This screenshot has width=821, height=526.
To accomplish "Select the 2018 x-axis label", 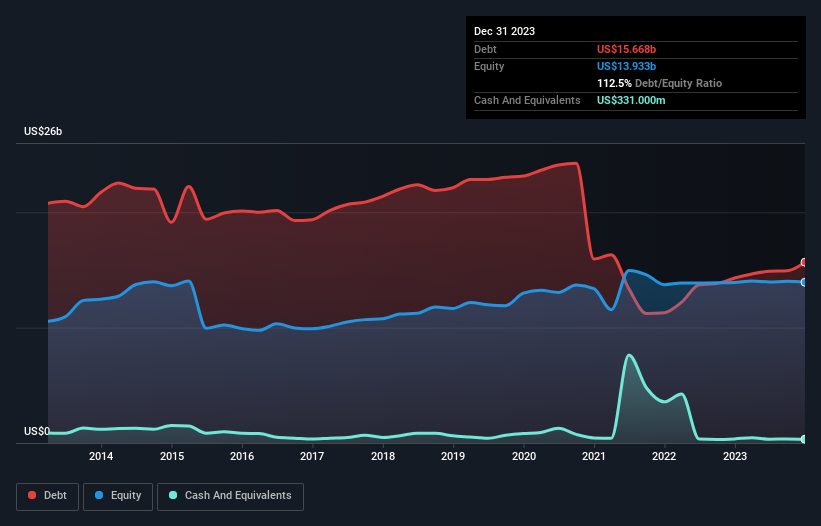I will (383, 456).
